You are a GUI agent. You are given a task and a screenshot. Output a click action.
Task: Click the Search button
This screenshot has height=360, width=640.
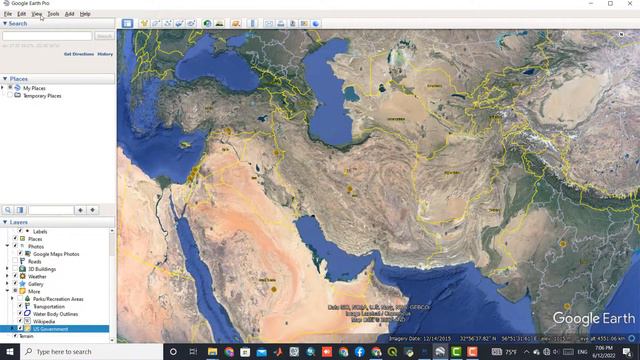[x=104, y=36]
